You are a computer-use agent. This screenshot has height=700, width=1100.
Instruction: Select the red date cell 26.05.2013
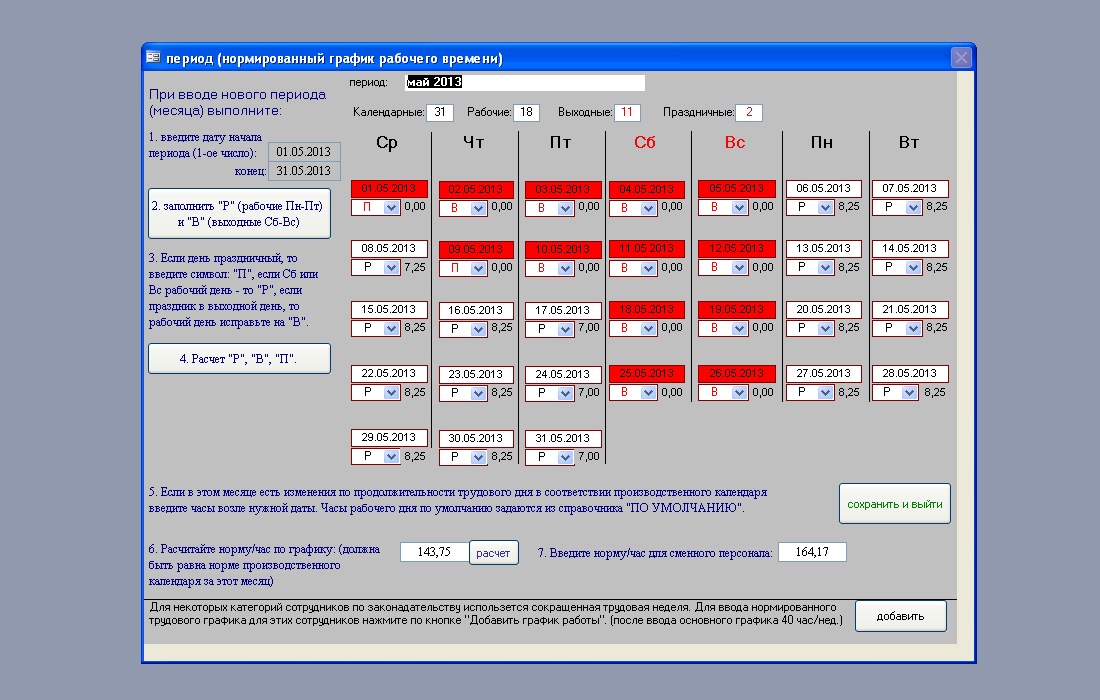737,374
